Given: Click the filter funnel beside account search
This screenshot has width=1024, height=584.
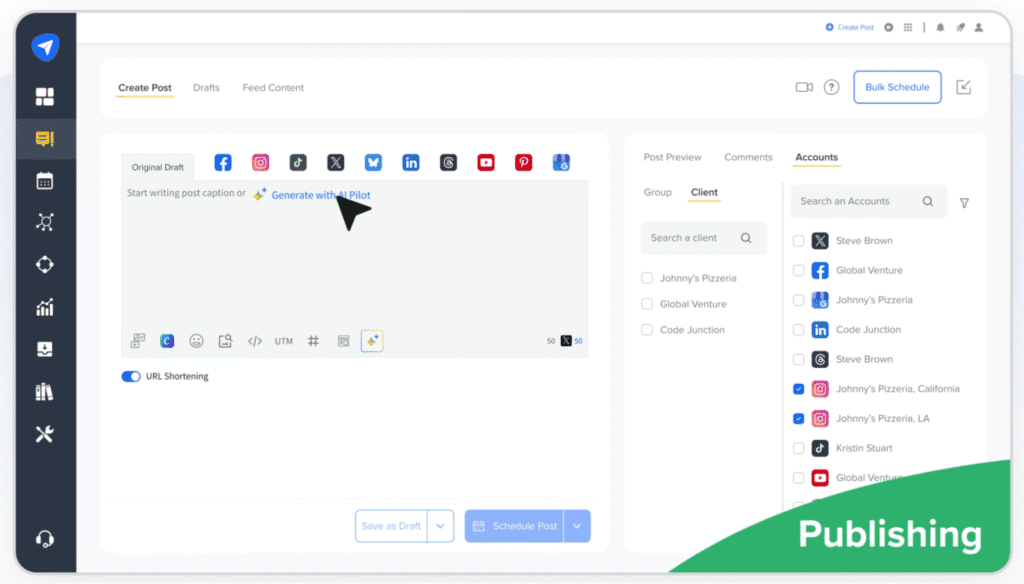Looking at the screenshot, I should tap(963, 202).
